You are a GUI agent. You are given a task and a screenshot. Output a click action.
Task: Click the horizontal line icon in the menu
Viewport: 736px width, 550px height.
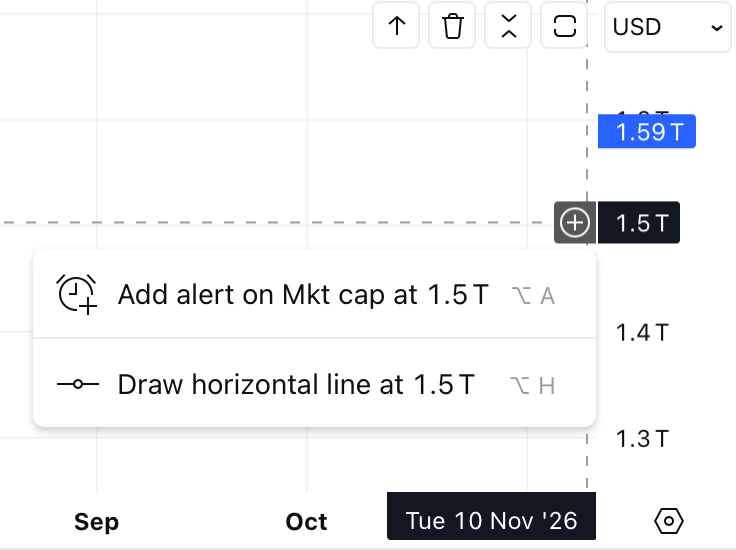78,384
